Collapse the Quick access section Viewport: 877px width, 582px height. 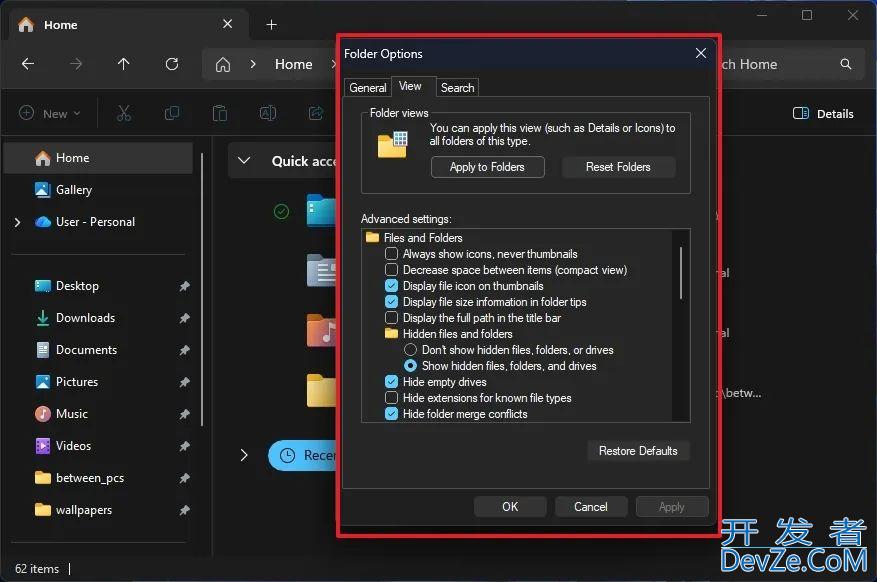[x=245, y=161]
